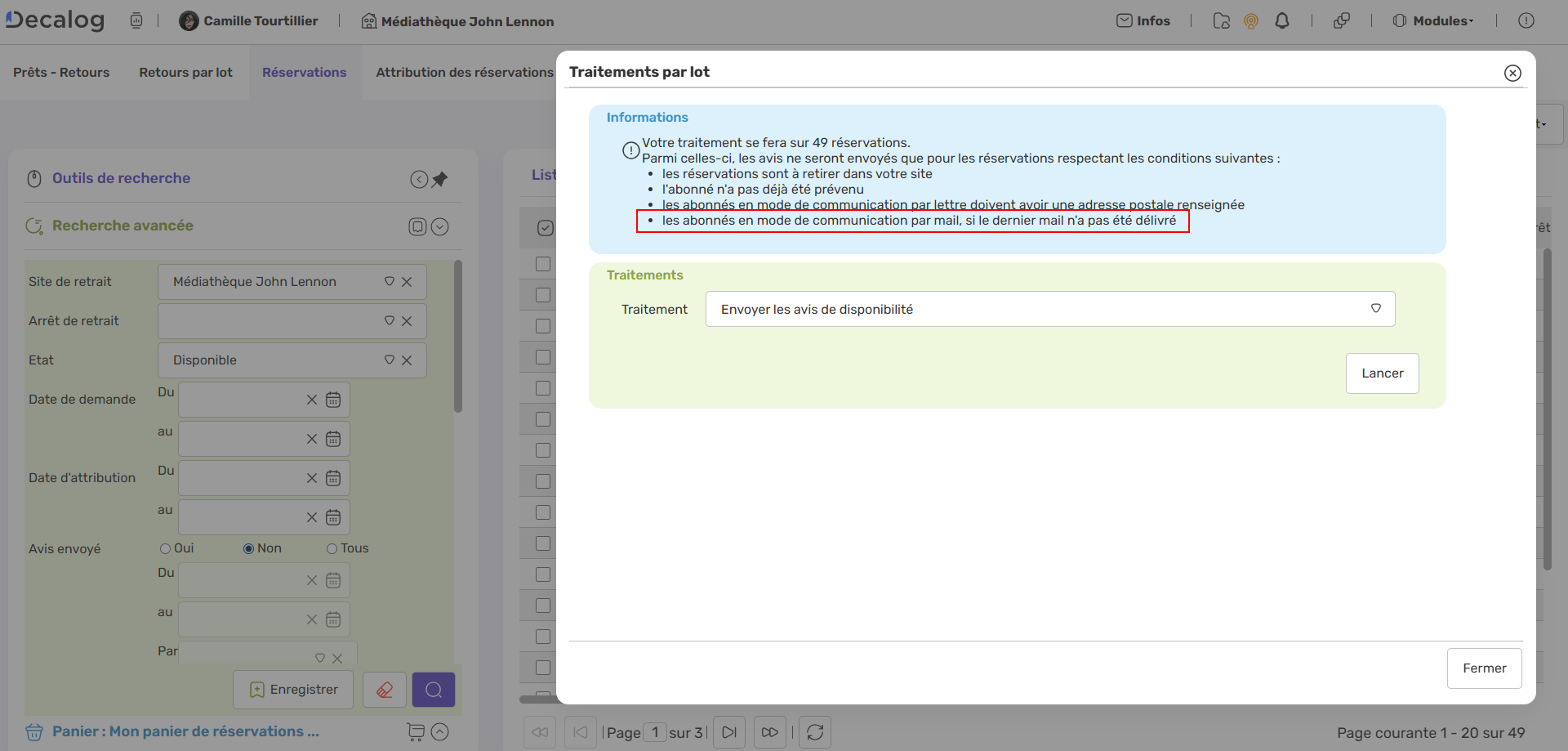This screenshot has width=1568, height=751.
Task: Click the notification bell icon
Action: click(1282, 21)
